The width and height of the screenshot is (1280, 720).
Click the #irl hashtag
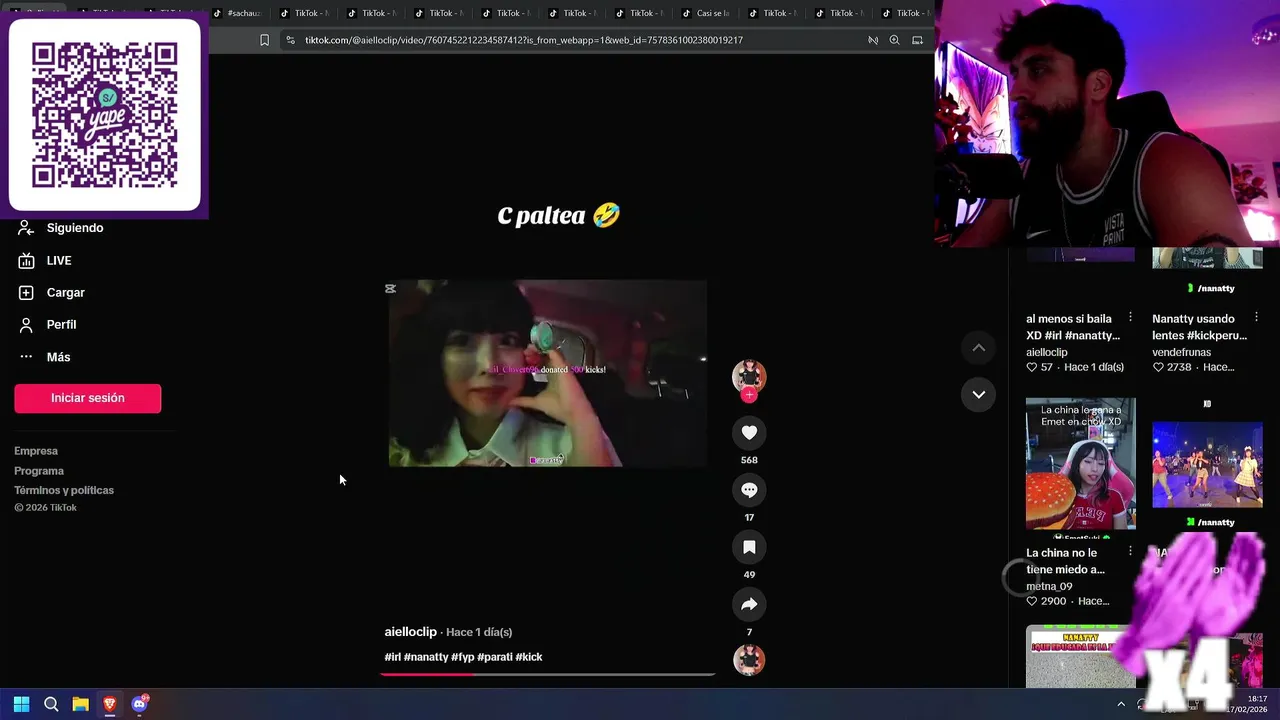(392, 657)
